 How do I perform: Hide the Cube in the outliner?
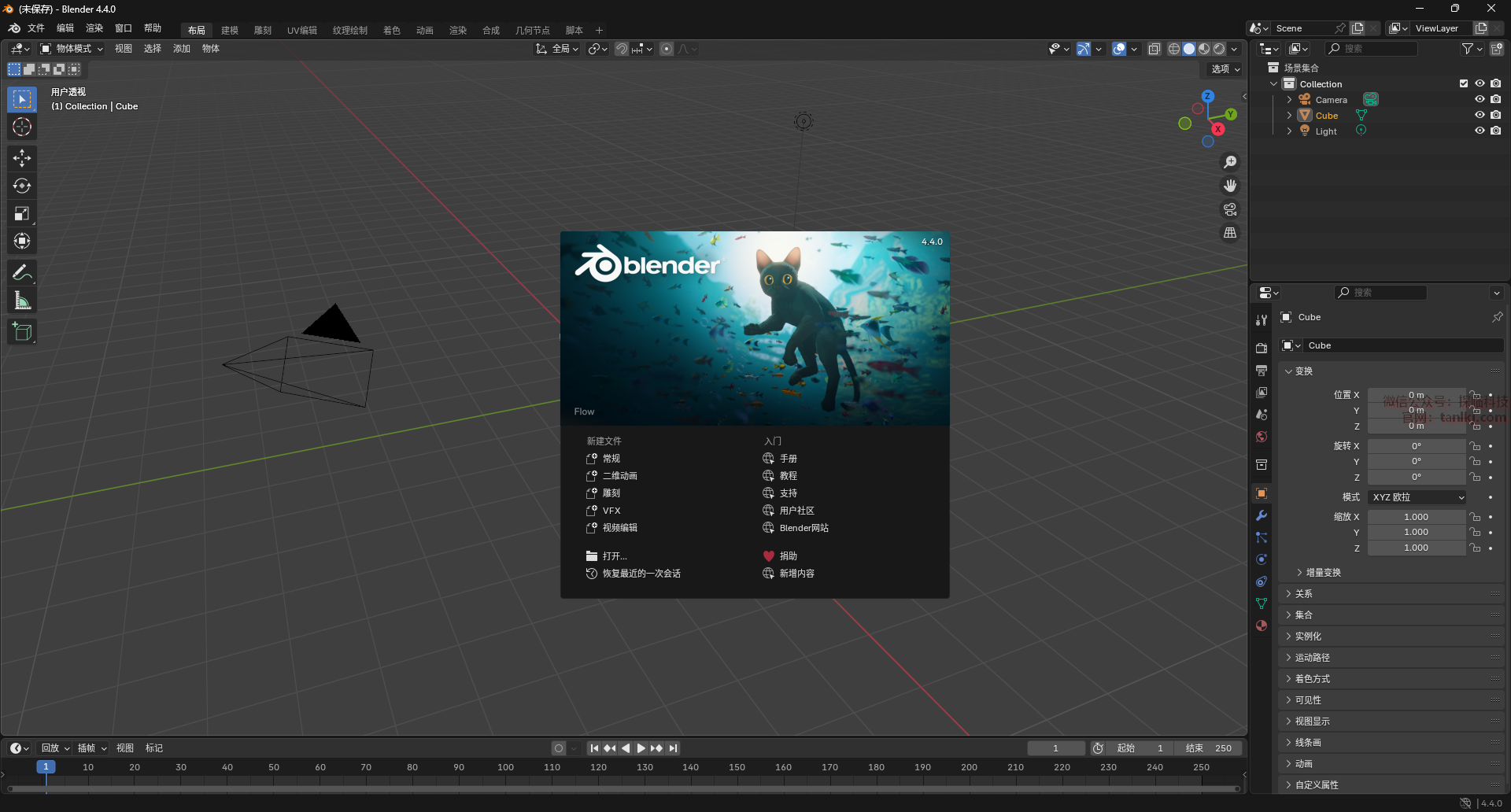click(1480, 115)
